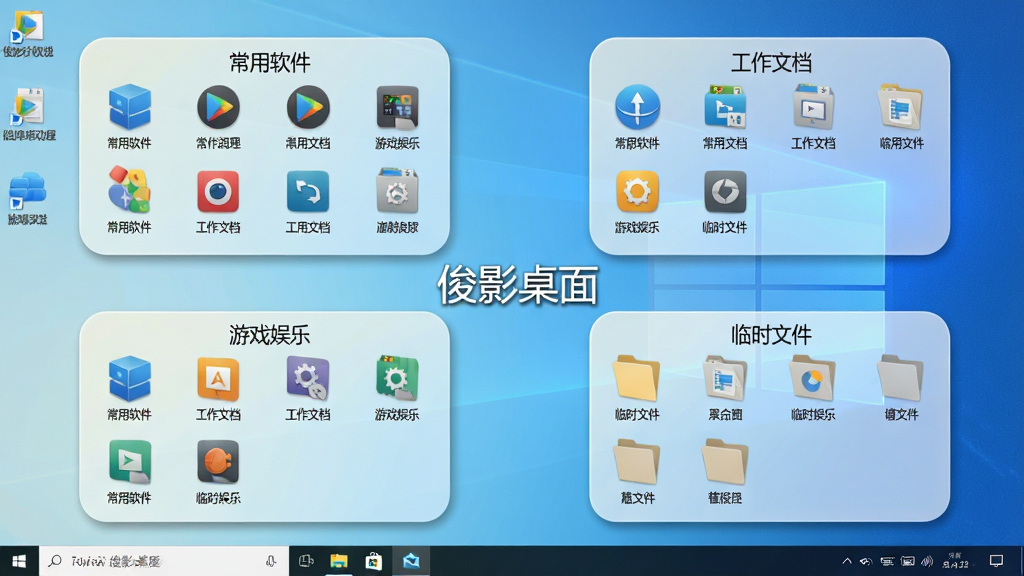Launch the orange letter A icon
The image size is (1024, 576).
[x=218, y=379]
